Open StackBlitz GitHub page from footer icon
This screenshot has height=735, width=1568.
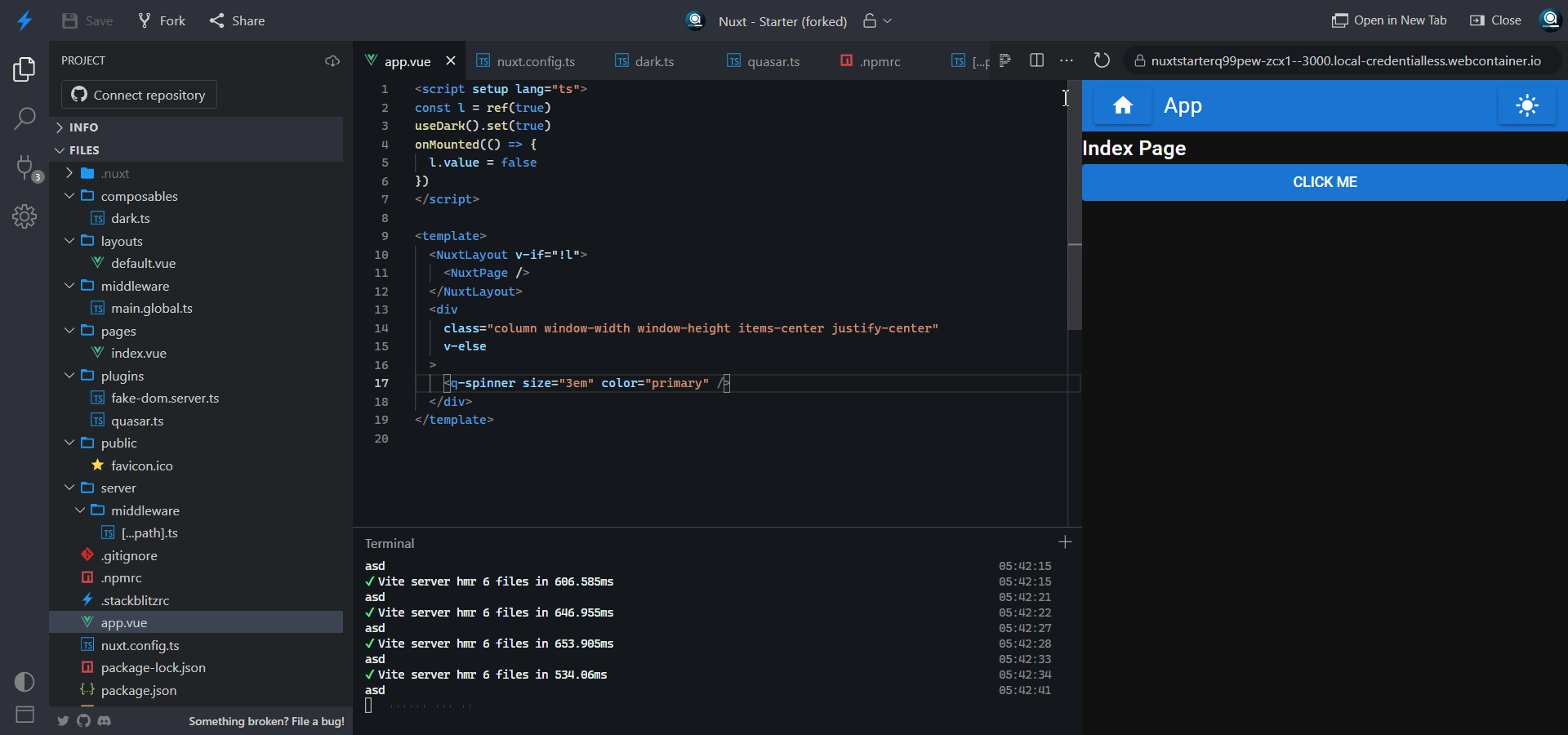point(83,721)
